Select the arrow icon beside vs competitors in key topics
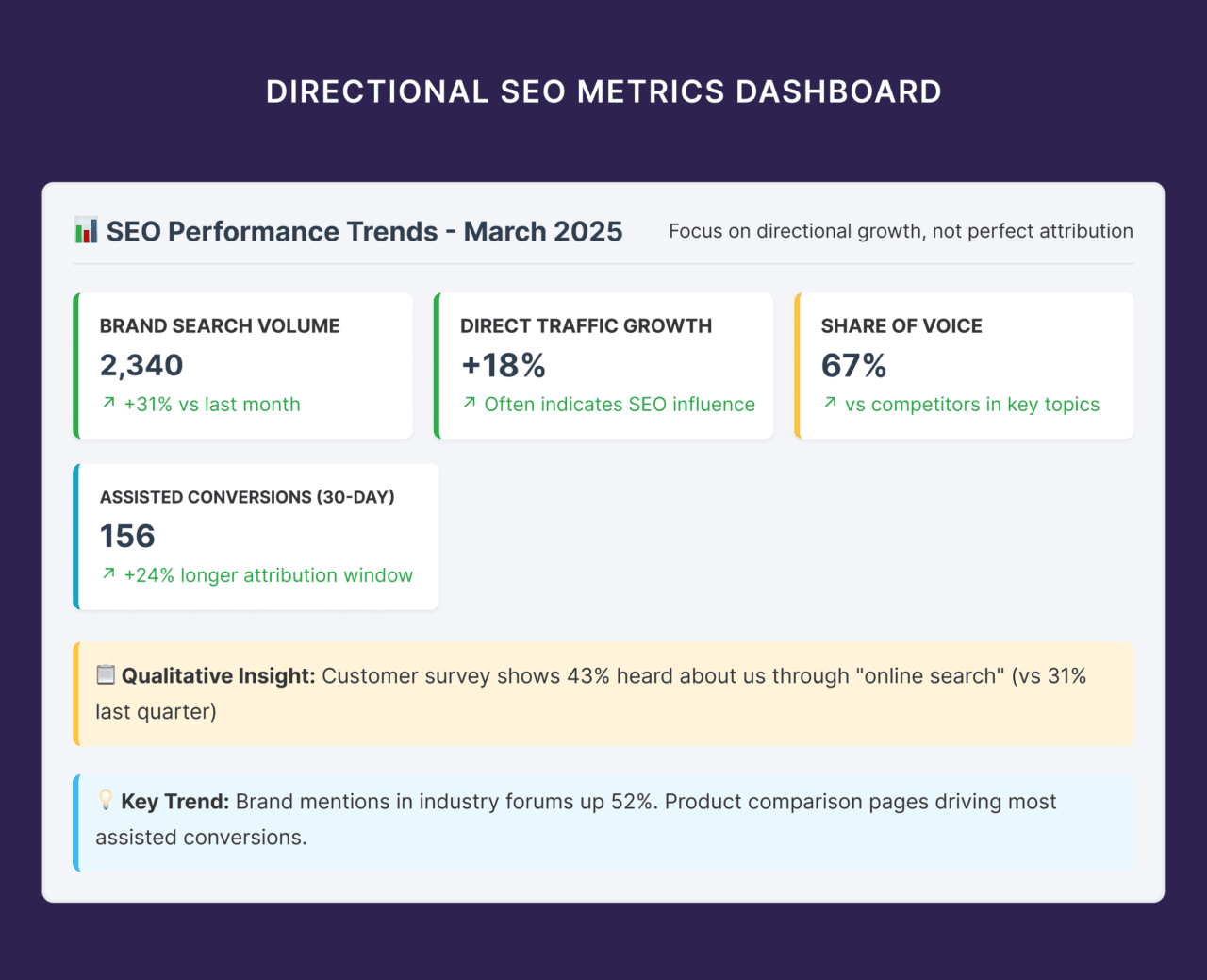Image resolution: width=1207 pixels, height=980 pixels. 829,403
